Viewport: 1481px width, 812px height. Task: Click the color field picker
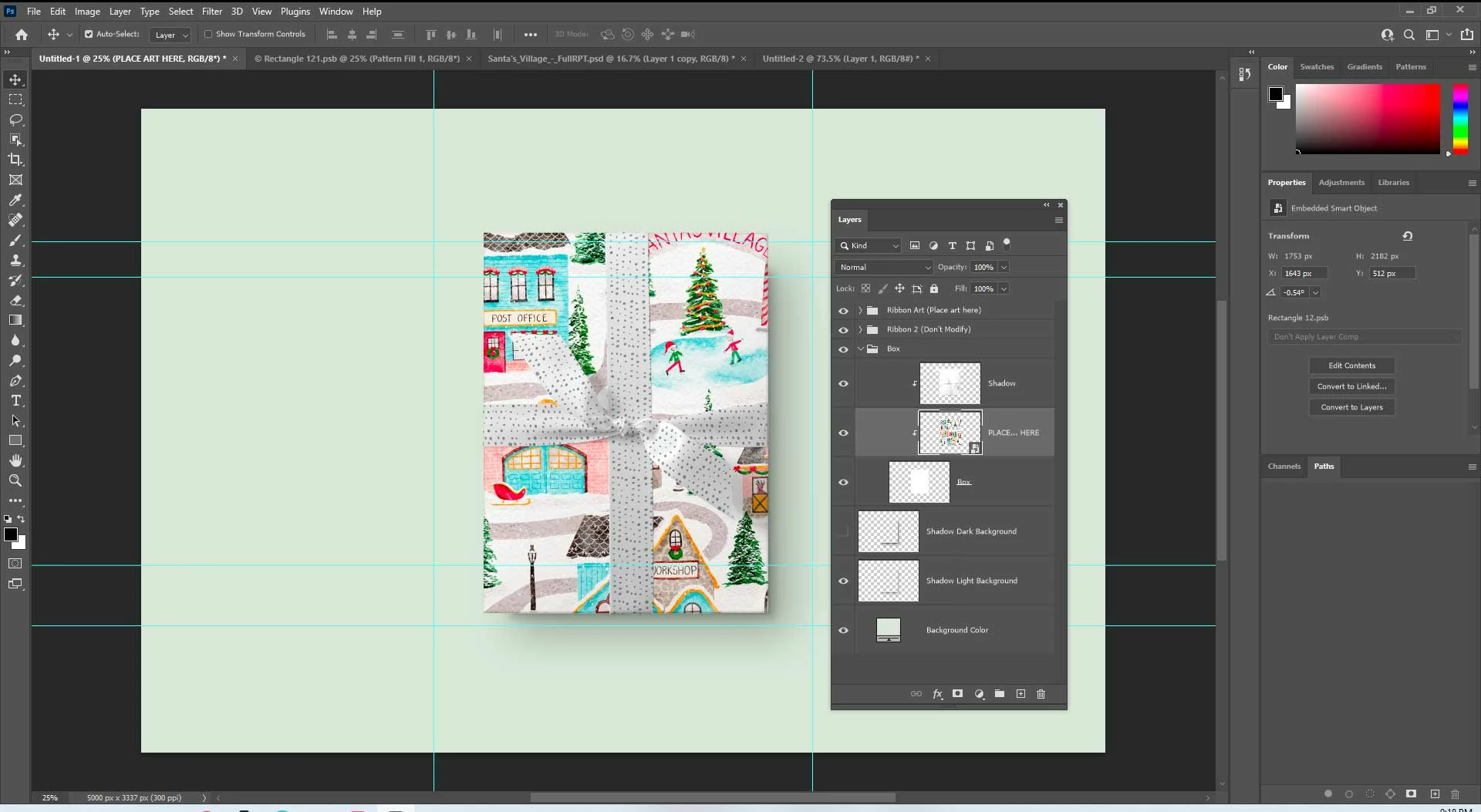click(x=1368, y=119)
